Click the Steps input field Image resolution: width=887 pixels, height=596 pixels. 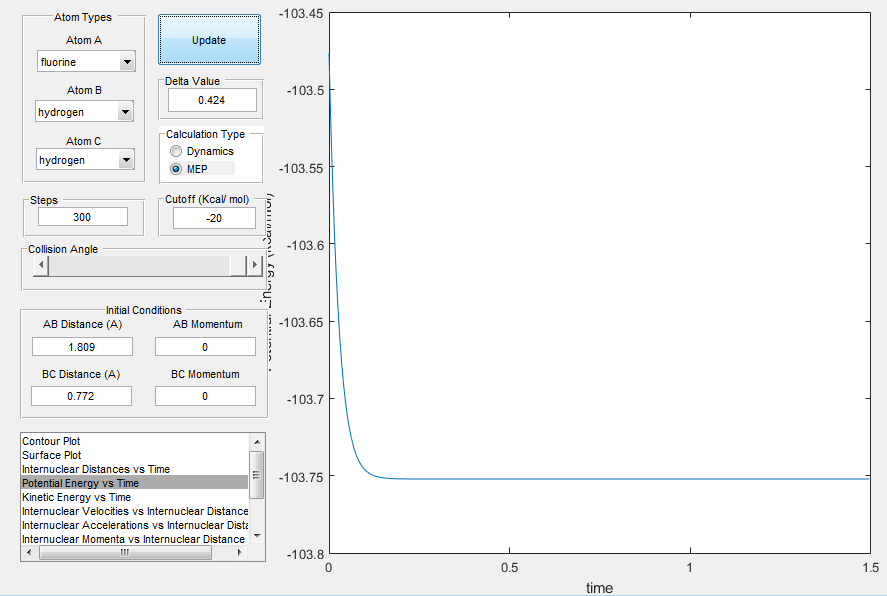83,217
